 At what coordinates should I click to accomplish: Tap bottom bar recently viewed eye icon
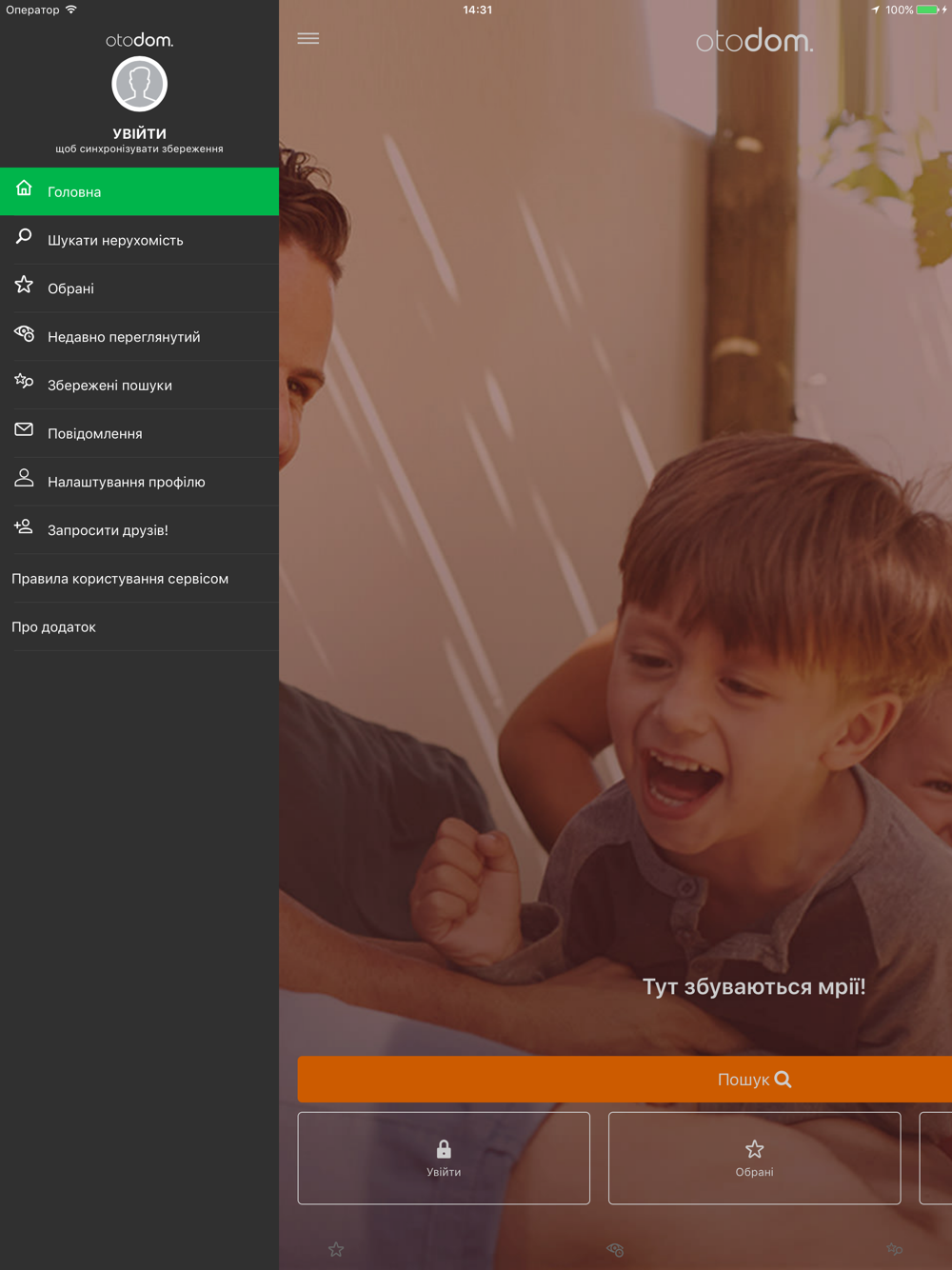pos(615,1249)
